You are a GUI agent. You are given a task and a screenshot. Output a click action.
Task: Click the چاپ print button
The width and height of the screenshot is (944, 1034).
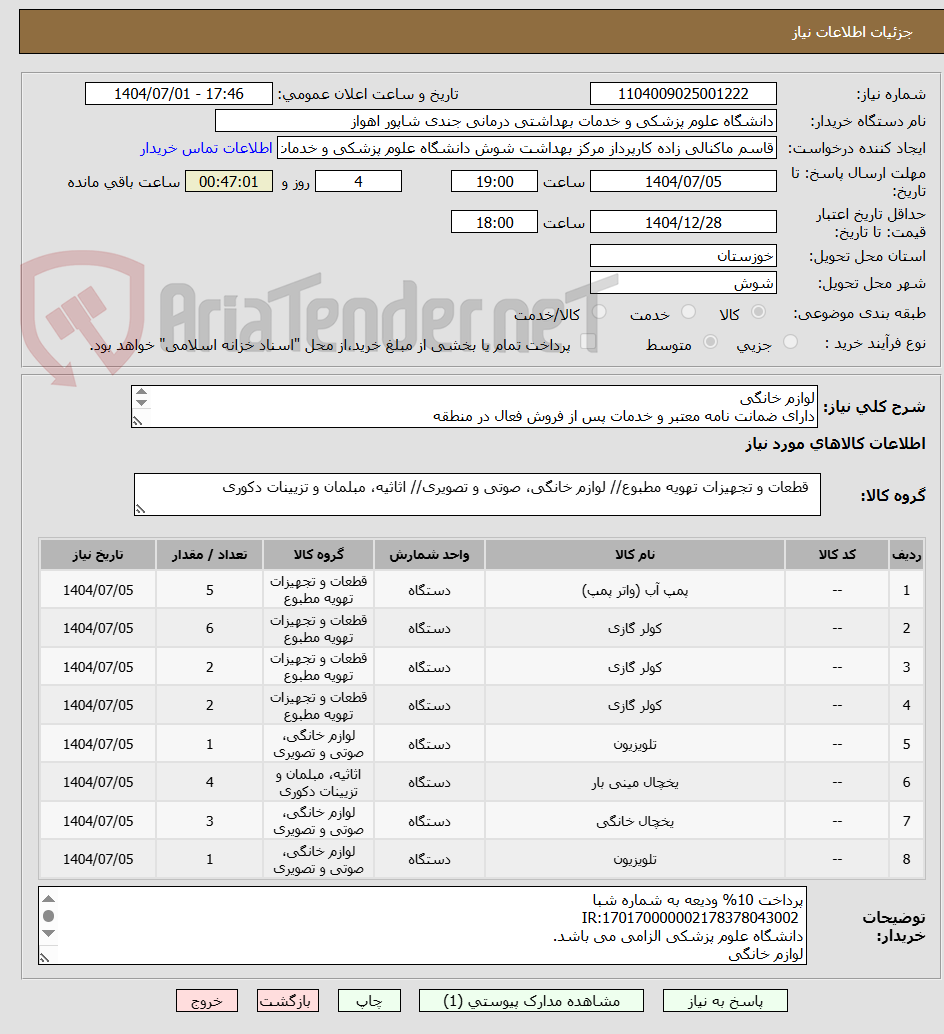(x=369, y=1000)
